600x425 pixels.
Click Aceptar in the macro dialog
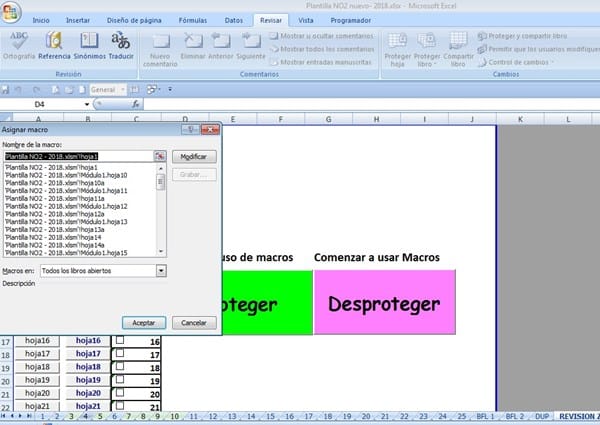tap(144, 323)
